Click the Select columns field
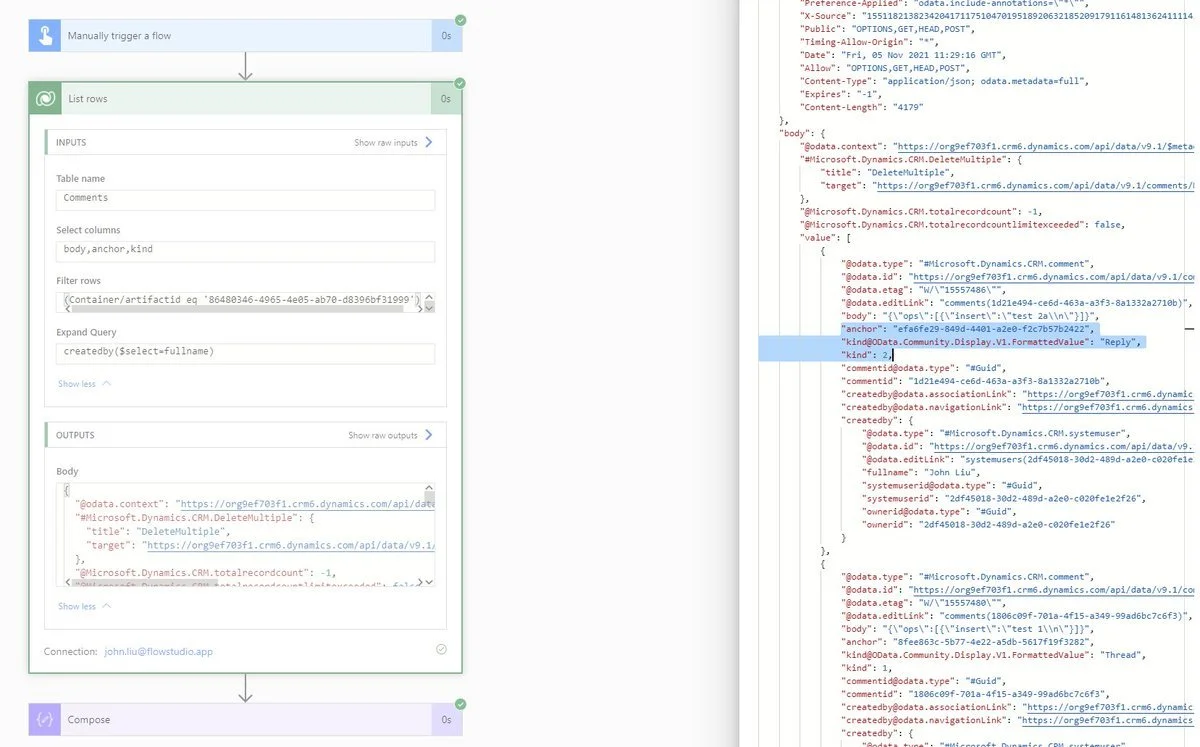 tap(245, 249)
